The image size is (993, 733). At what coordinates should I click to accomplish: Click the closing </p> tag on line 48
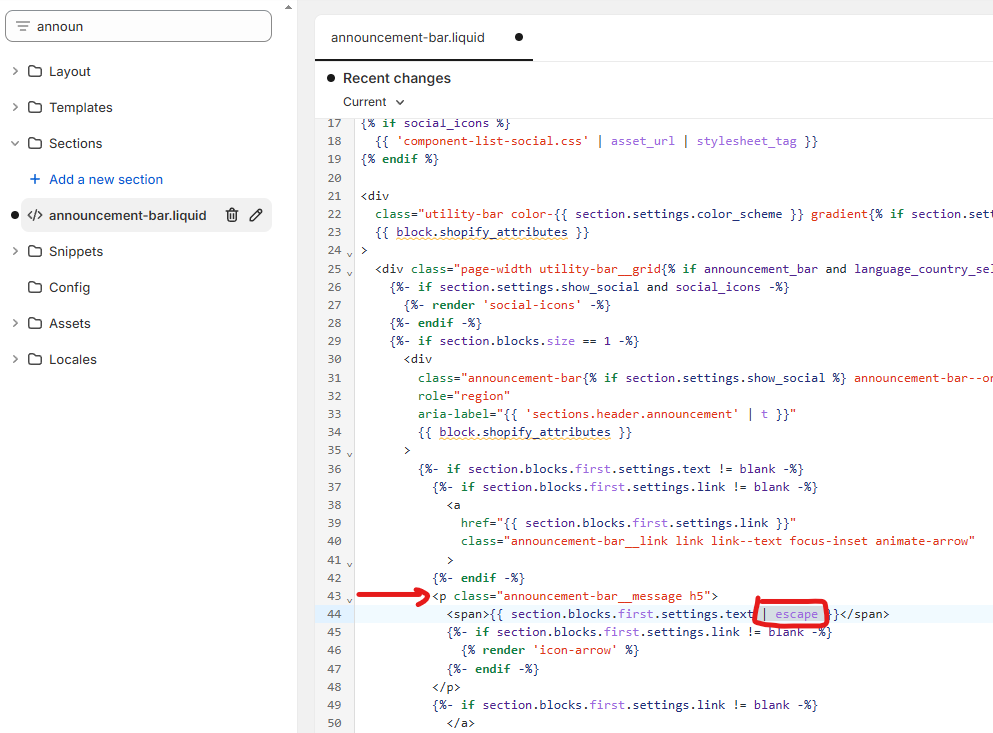pos(446,687)
